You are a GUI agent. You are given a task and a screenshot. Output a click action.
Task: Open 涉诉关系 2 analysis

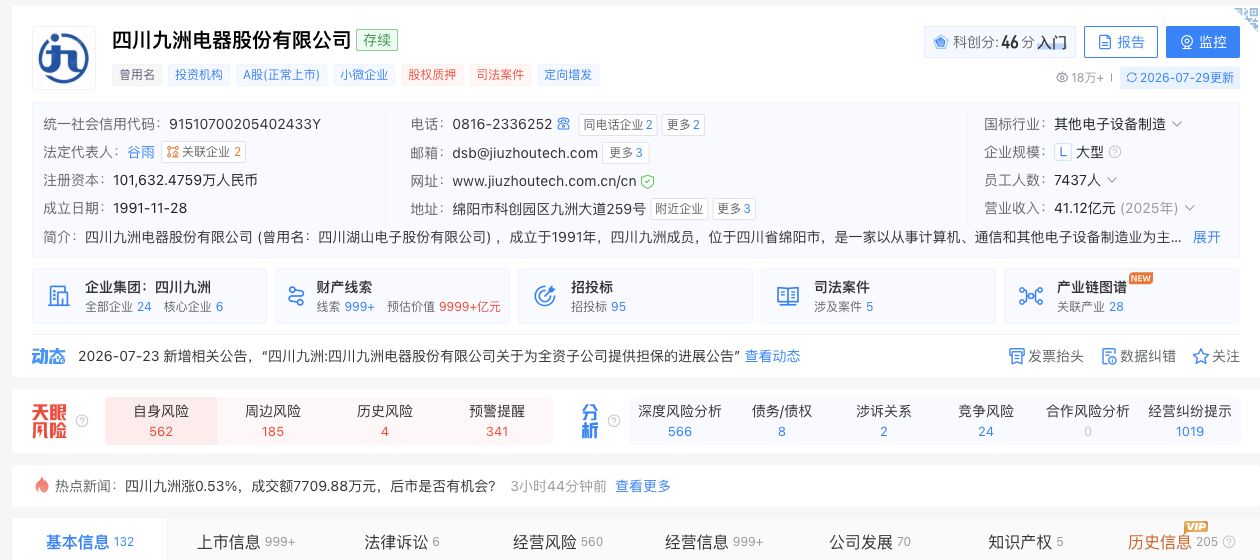[x=884, y=421]
